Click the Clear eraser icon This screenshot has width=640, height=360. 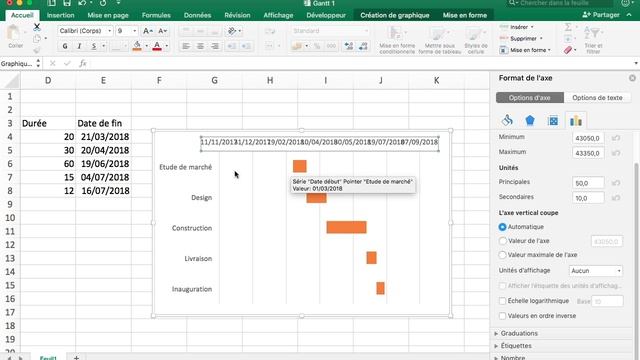tap(568, 50)
